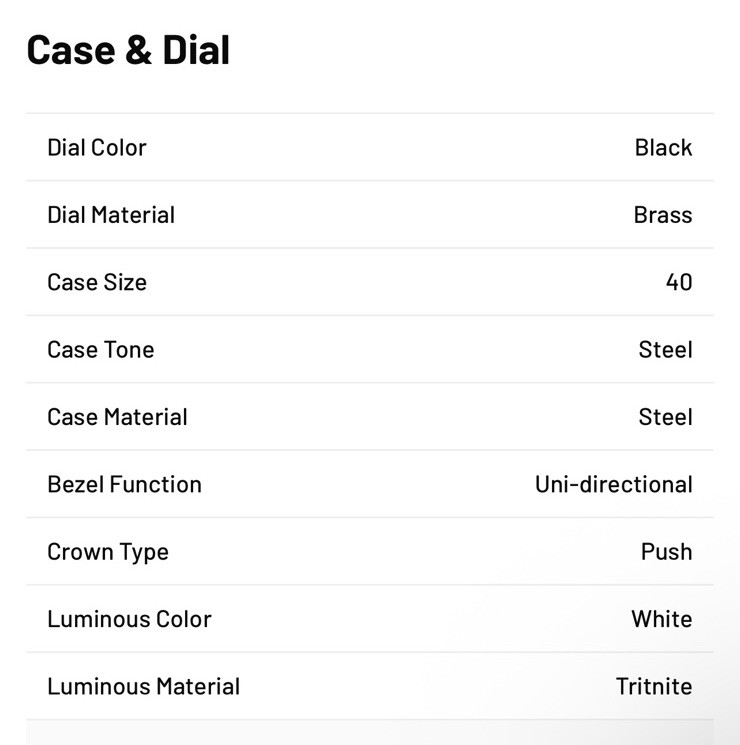Select the Case Tone label
The image size is (740, 745).
101,350
